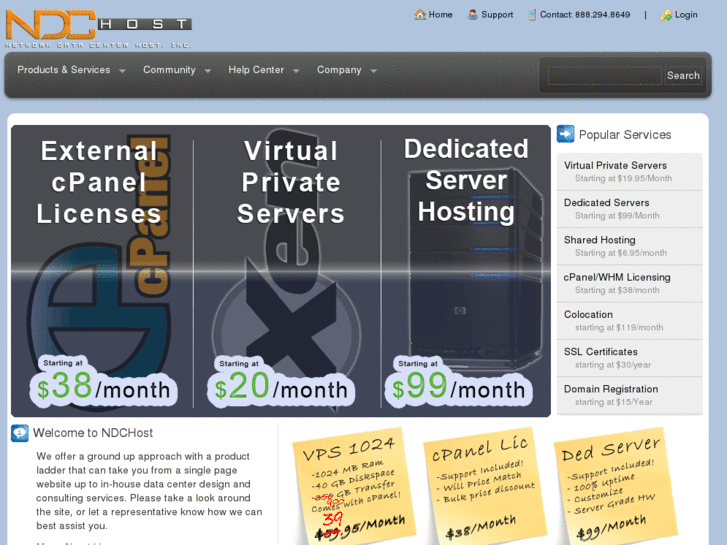The height and width of the screenshot is (545, 727).
Task: Open the Company menu
Action: (x=339, y=70)
